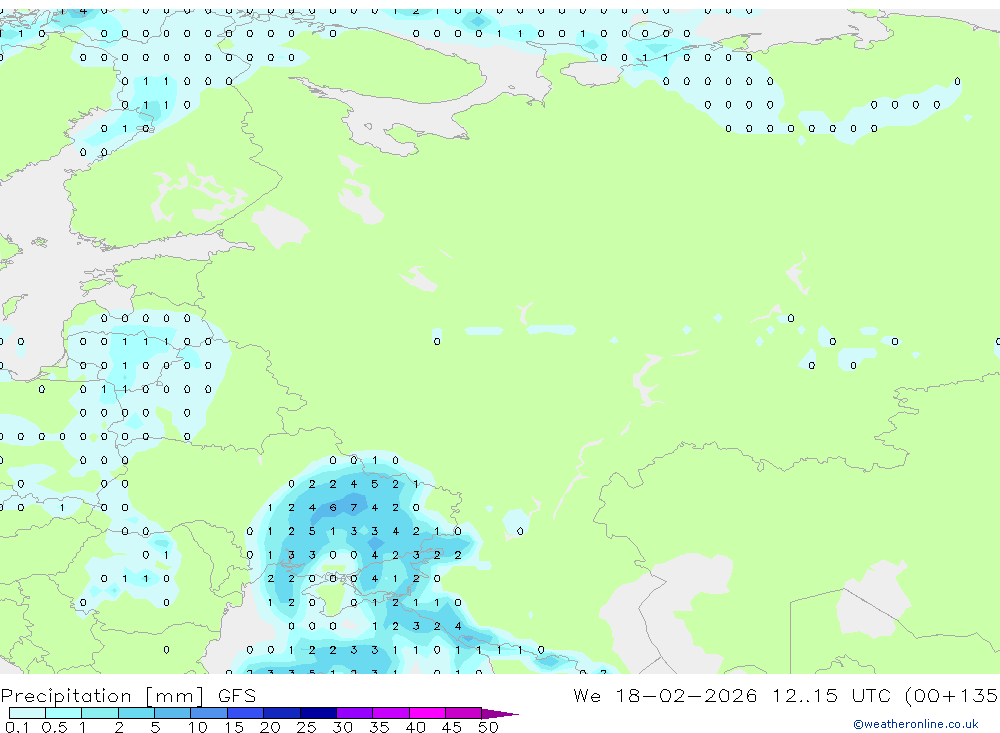Click the '30' legend scale label
1000x733 pixels.
[x=343, y=727]
